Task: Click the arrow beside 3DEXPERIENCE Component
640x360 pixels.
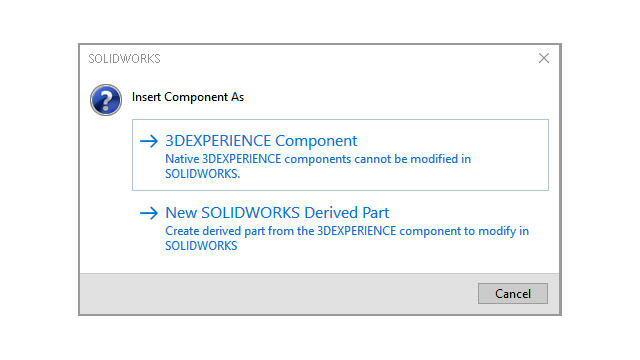Action: tap(149, 141)
